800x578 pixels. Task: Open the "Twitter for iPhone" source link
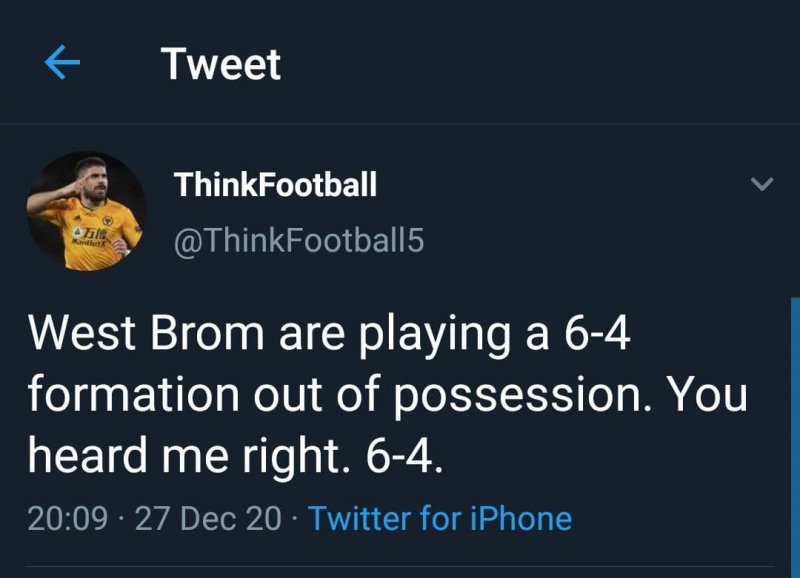pos(440,518)
